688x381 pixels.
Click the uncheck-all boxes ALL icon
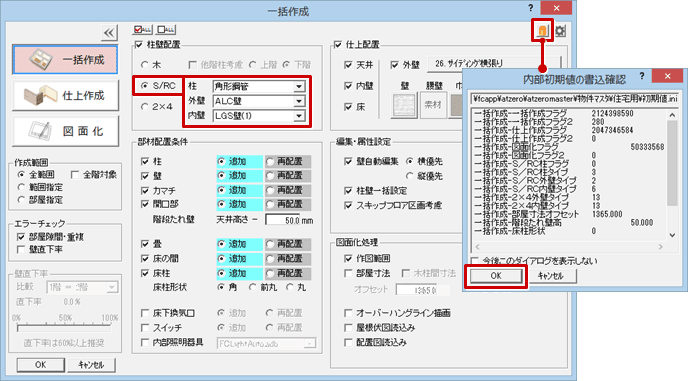coord(166,29)
